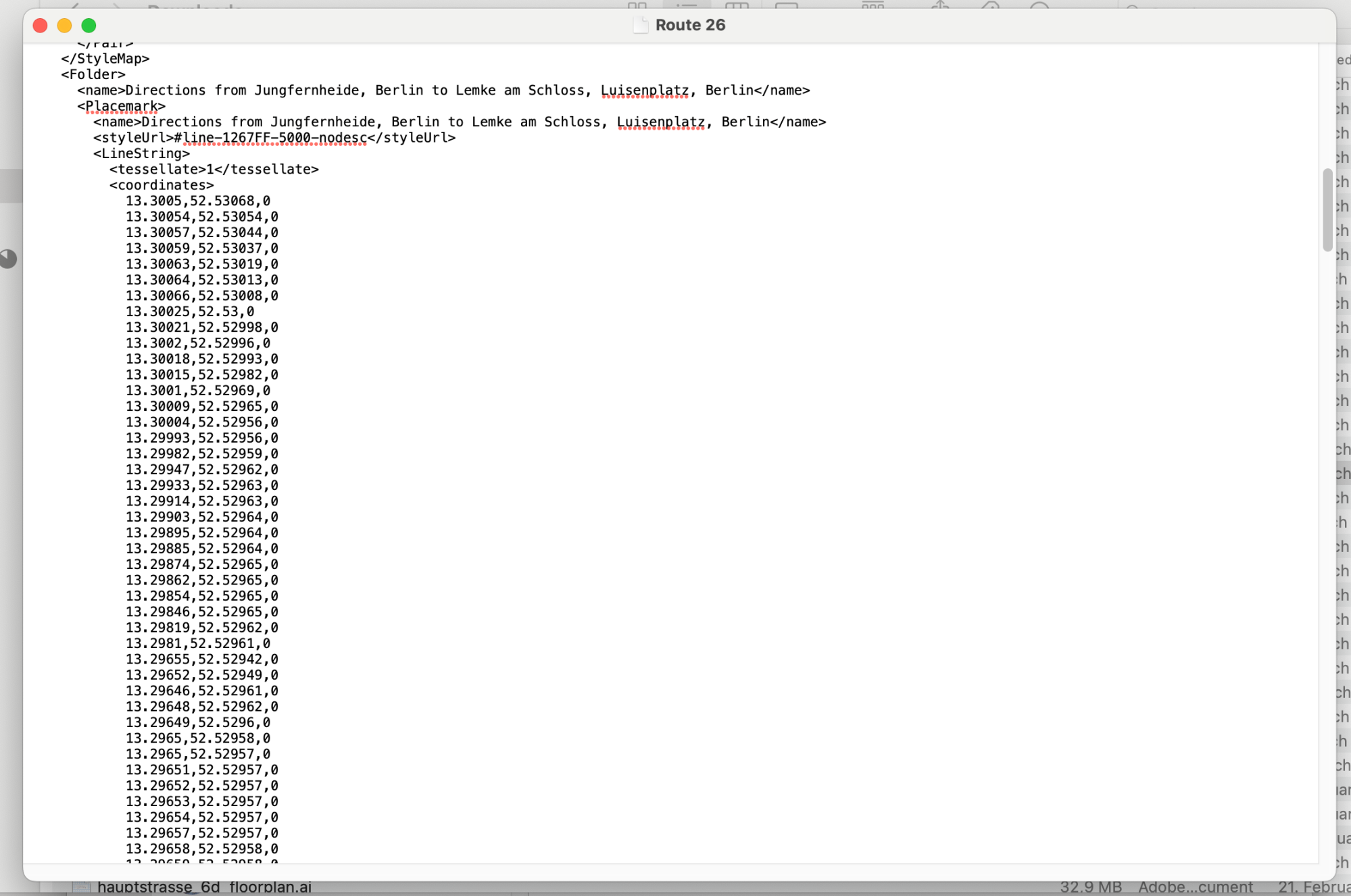This screenshot has width=1351, height=896.
Task: Click coordinate line 13.3005,52.53068,0
Action: click(x=198, y=201)
